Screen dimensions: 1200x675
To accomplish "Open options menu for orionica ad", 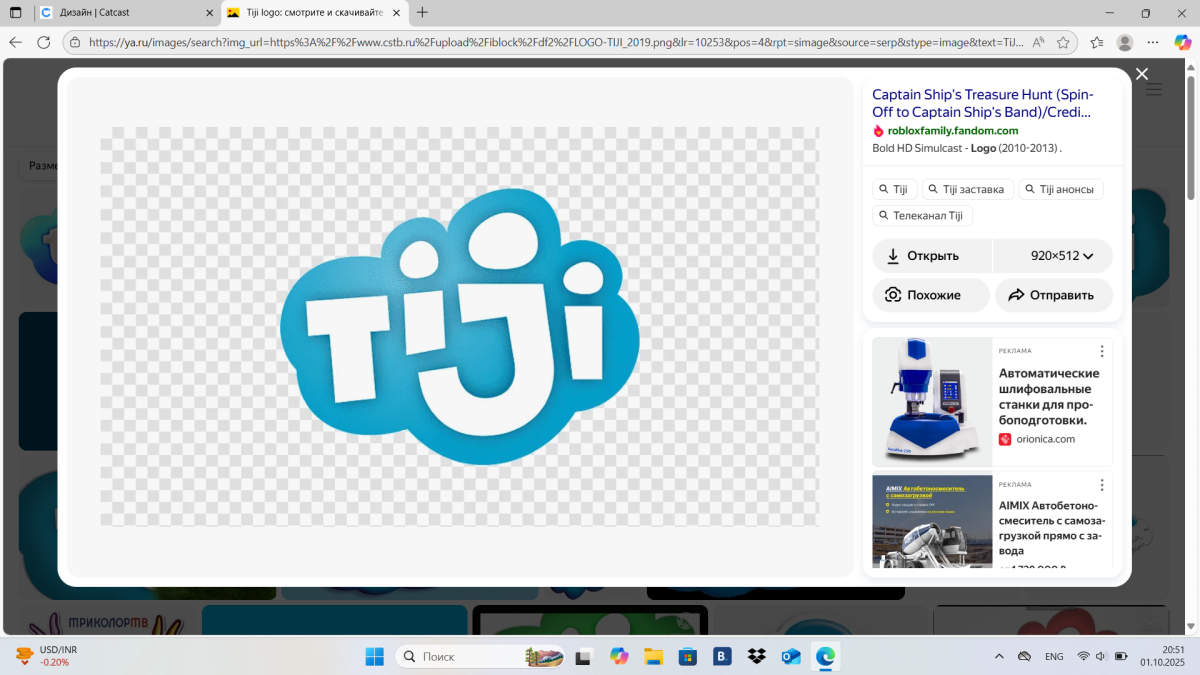I will tap(1102, 351).
